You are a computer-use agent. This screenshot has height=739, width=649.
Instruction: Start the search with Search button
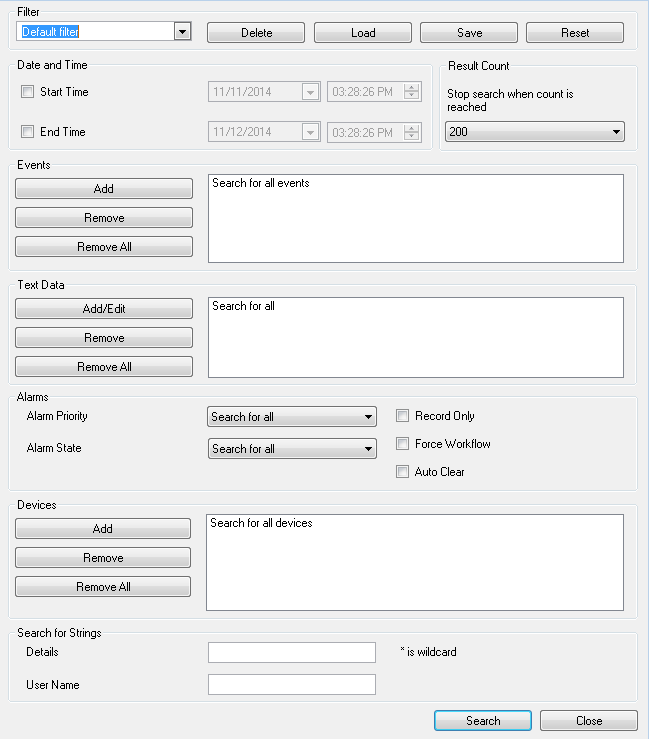[483, 721]
